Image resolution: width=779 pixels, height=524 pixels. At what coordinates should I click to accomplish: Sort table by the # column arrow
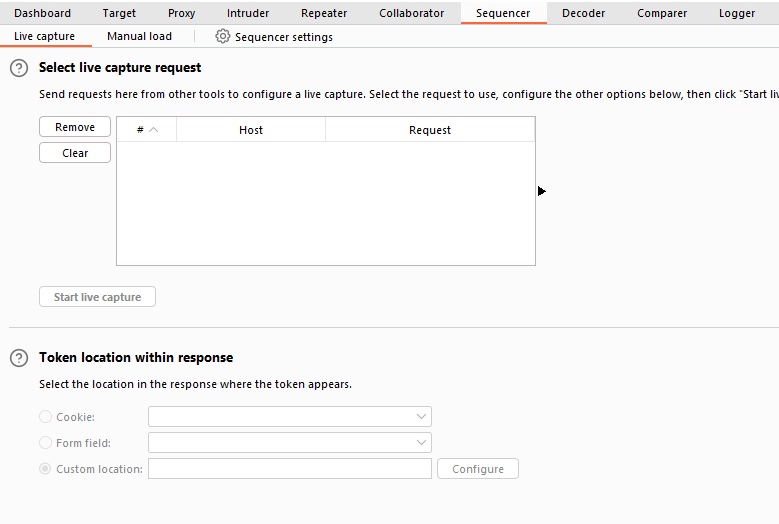tap(154, 130)
